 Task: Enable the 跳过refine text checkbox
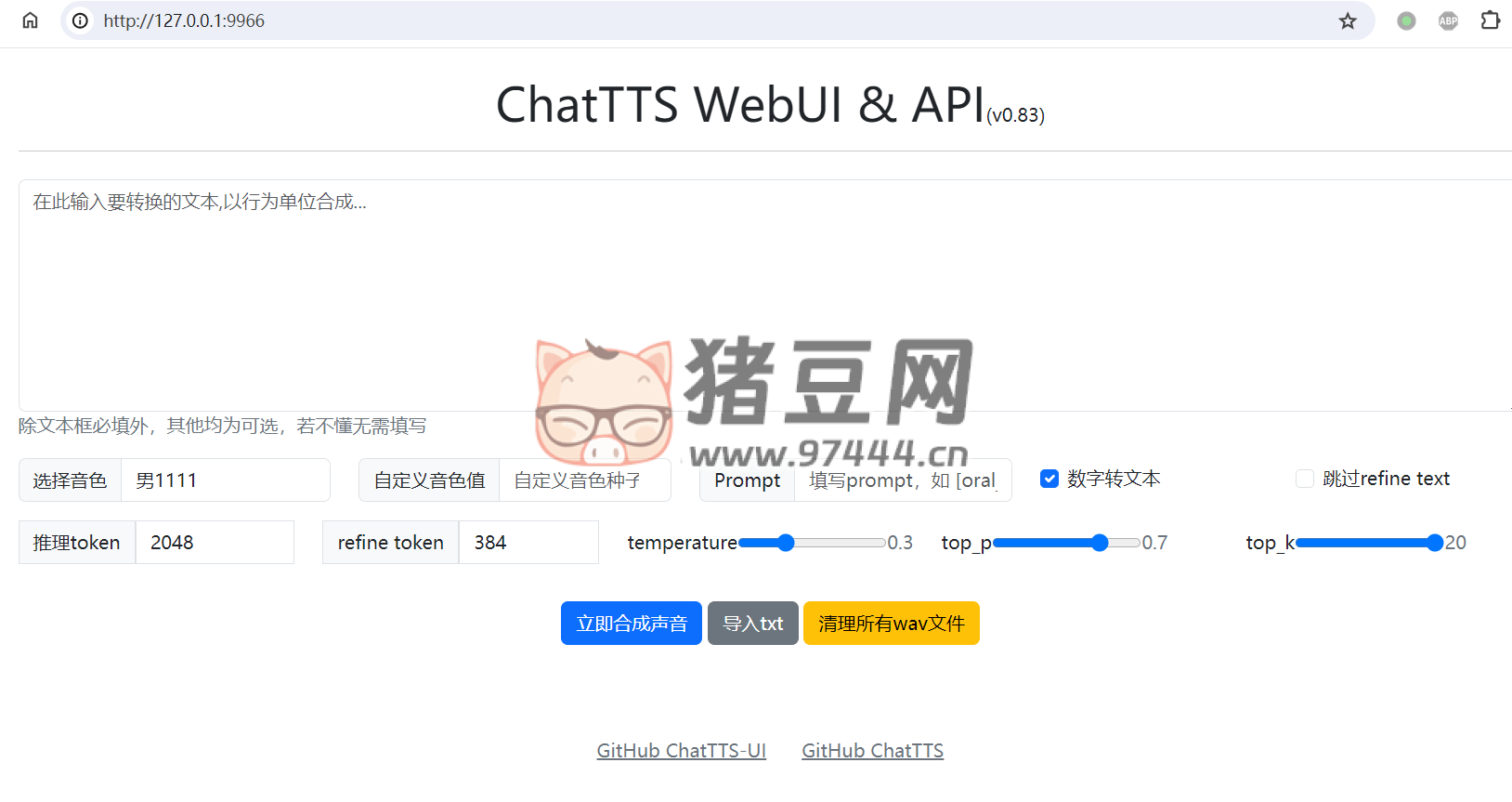1305,479
